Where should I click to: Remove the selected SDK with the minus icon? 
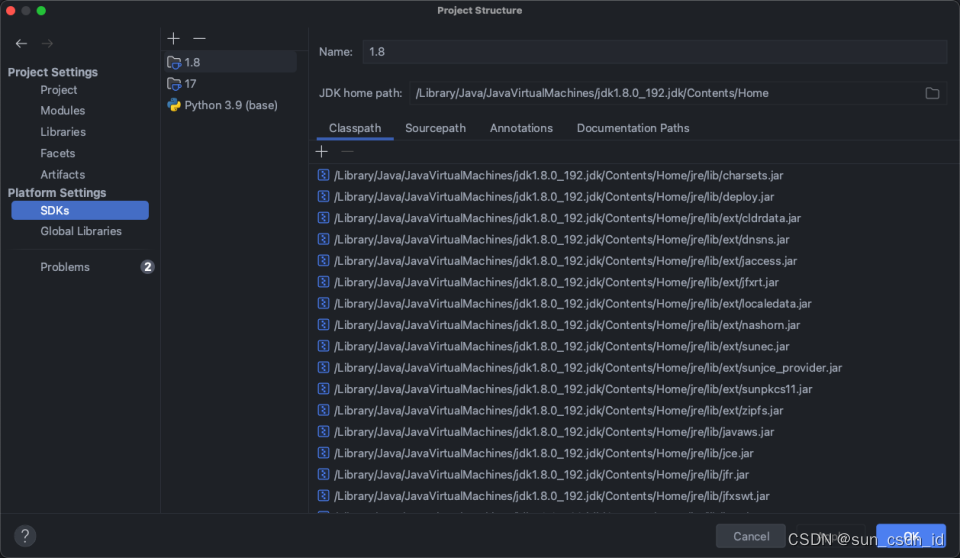199,39
